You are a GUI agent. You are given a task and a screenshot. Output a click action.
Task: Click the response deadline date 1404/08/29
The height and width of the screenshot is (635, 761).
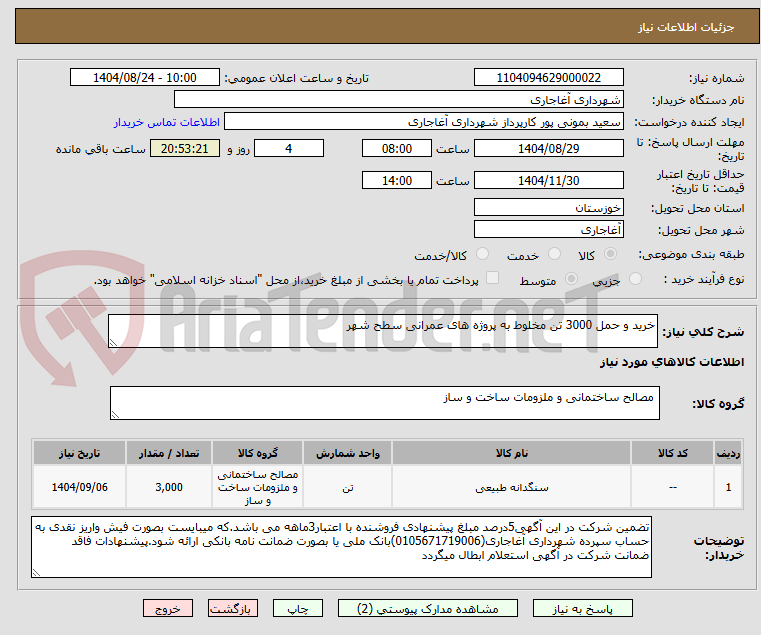click(x=548, y=148)
